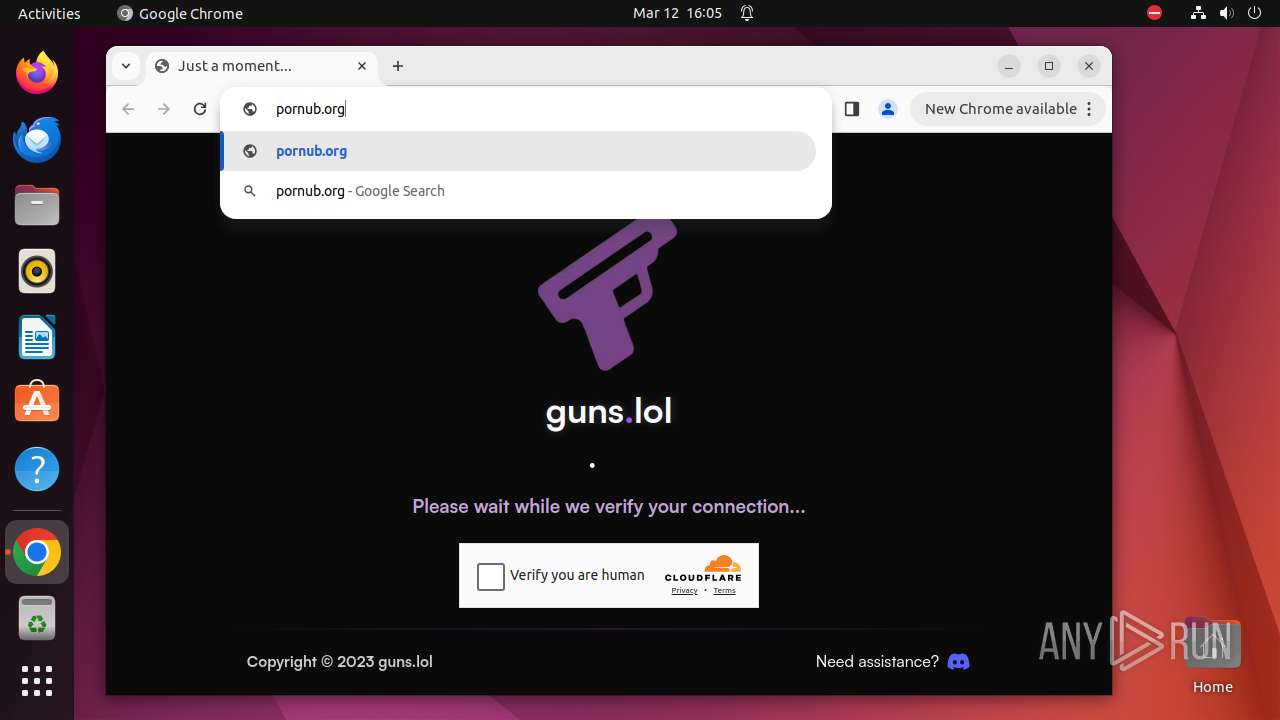The width and height of the screenshot is (1280, 720).
Task: Open the Files manager dock icon
Action: 37,205
